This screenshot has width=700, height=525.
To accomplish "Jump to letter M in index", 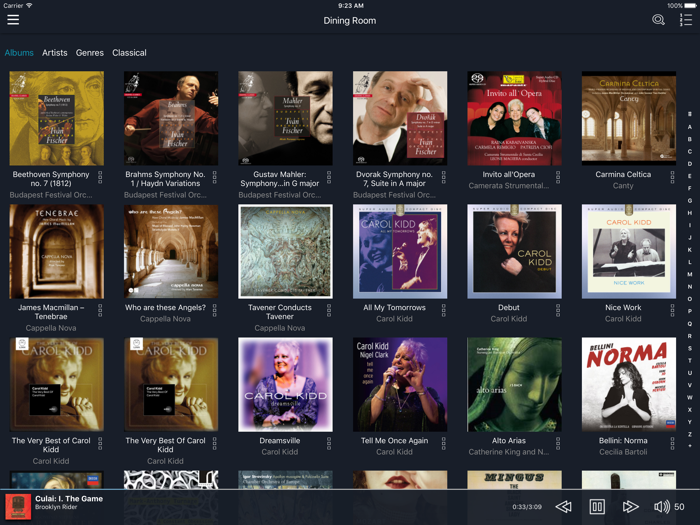I will click(x=690, y=274).
